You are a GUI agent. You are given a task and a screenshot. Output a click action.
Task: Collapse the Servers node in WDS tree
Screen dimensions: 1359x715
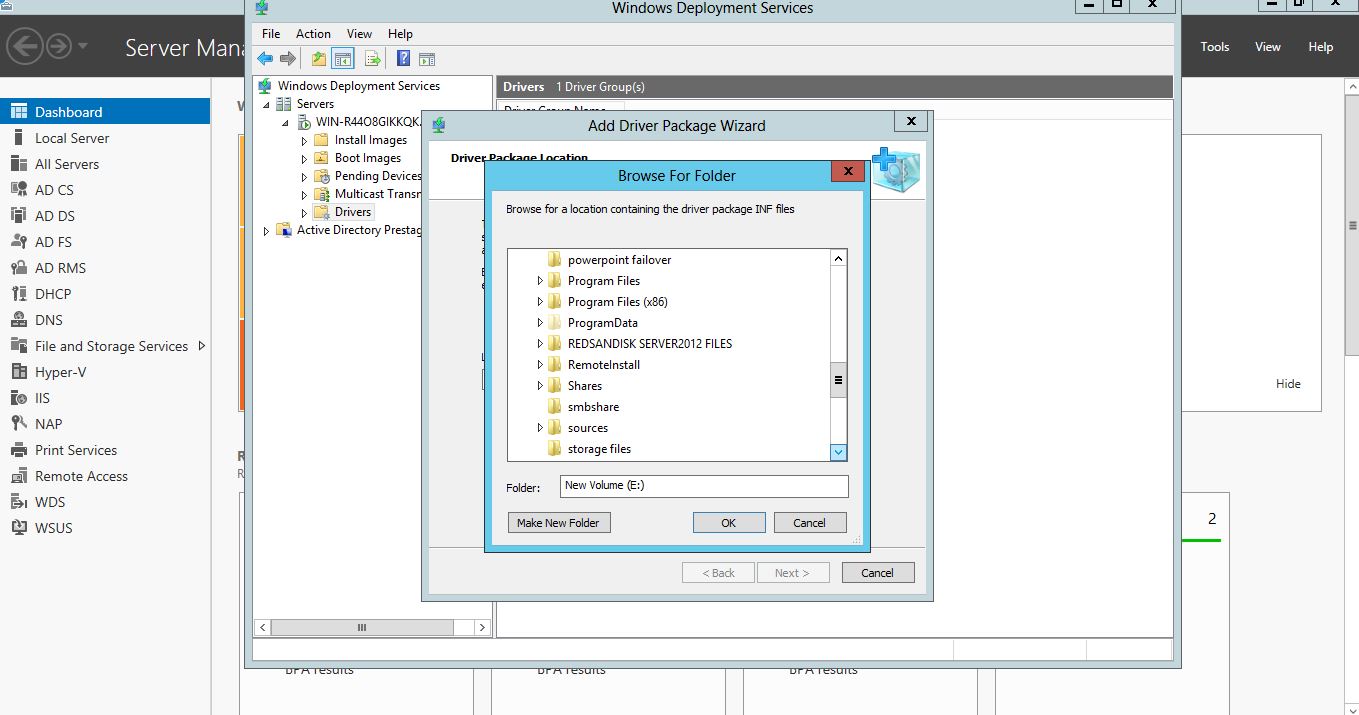coord(267,105)
